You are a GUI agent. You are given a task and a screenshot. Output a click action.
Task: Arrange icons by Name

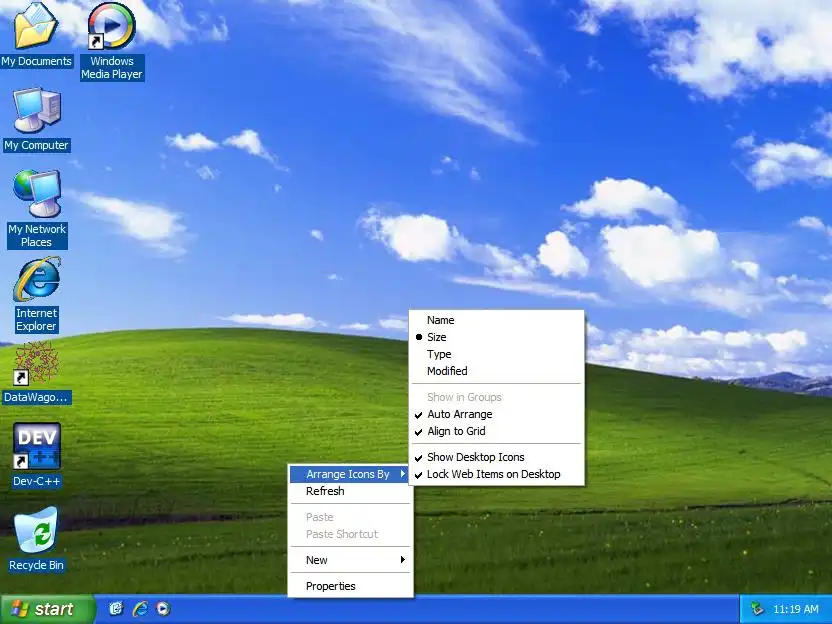pyautogui.click(x=497, y=320)
